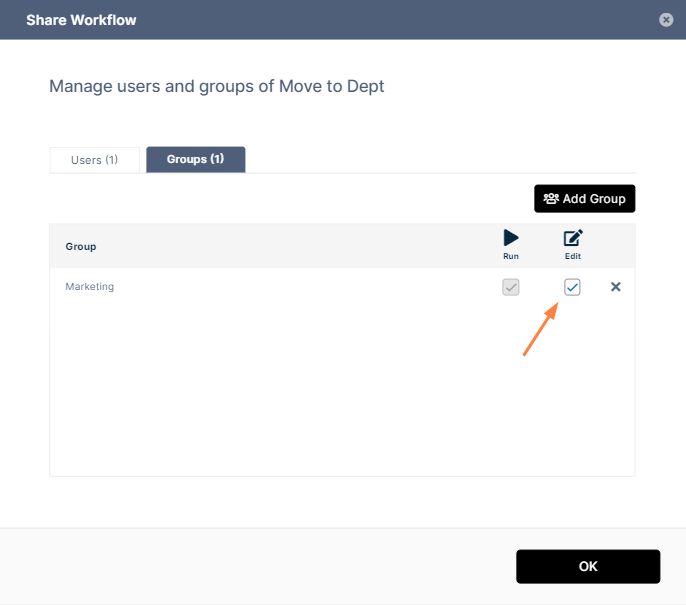Click the Share Workflow title bar text
Screen dimensions: 686x605
pos(81,20)
